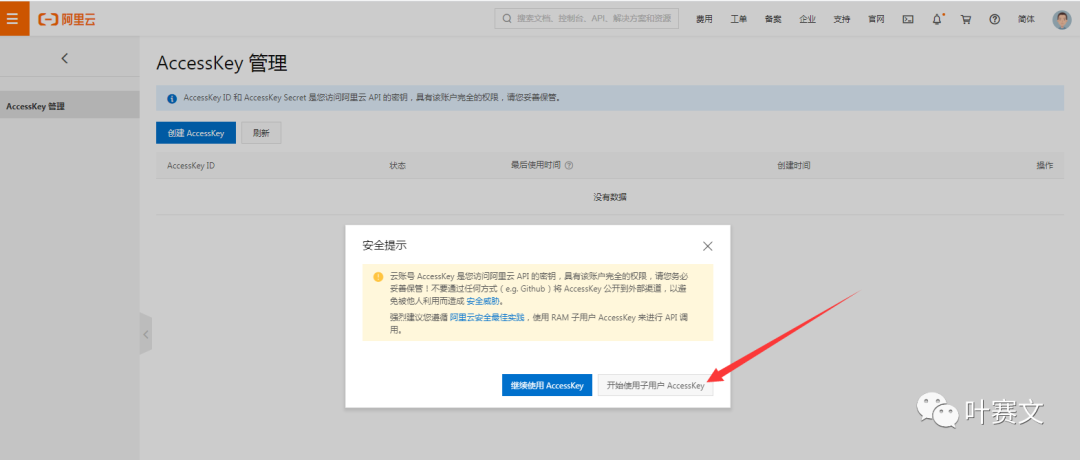Viewport: 1080px width, 460px height.
Task: Open the 阿里云安全最佳实践 link
Action: [487, 317]
